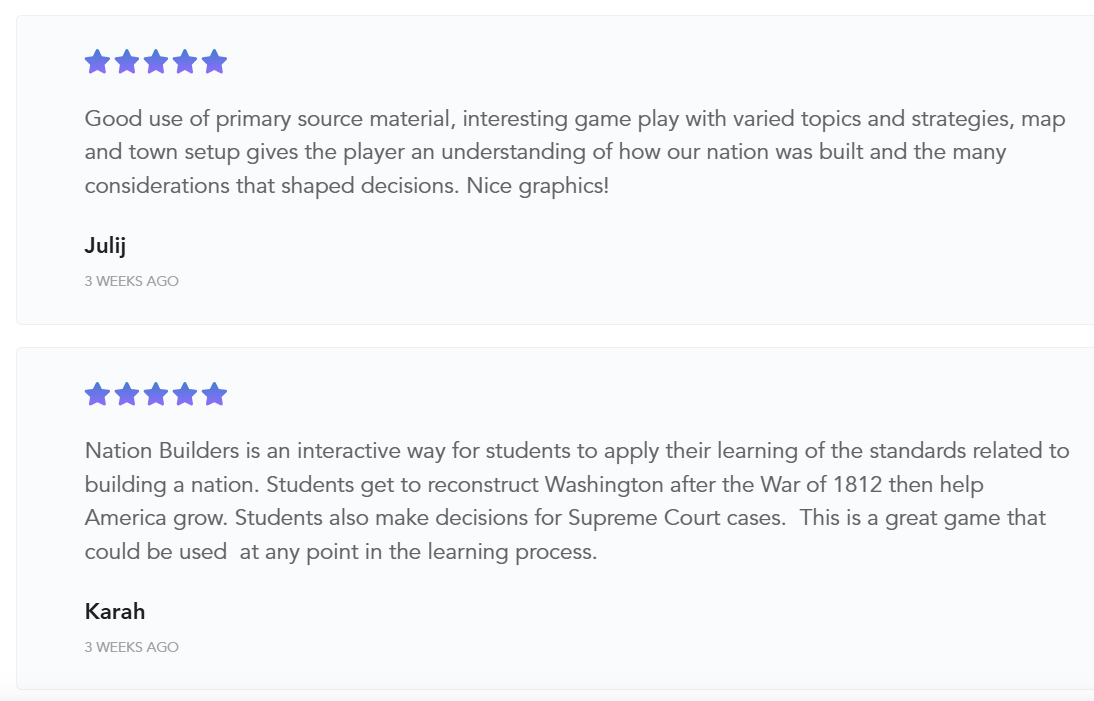The height and width of the screenshot is (701, 1094).
Task: Click the "Nice graphics!" text in Julij's review
Action: pos(537,186)
